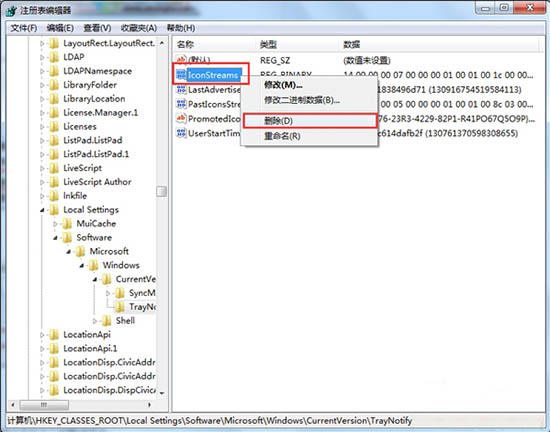The width and height of the screenshot is (550, 432).
Task: Collapse the Microsoft tree node
Action: click(x=68, y=251)
